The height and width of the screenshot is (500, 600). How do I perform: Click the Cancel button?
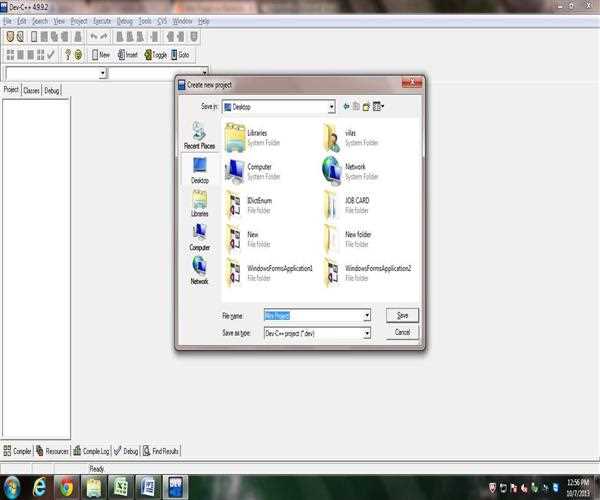pos(402,332)
